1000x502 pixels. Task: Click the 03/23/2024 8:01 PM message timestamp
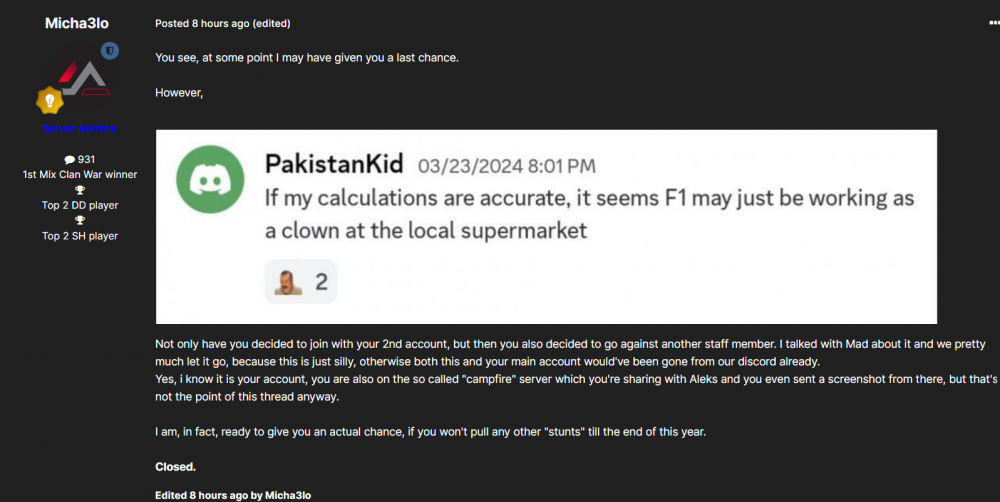(506, 165)
